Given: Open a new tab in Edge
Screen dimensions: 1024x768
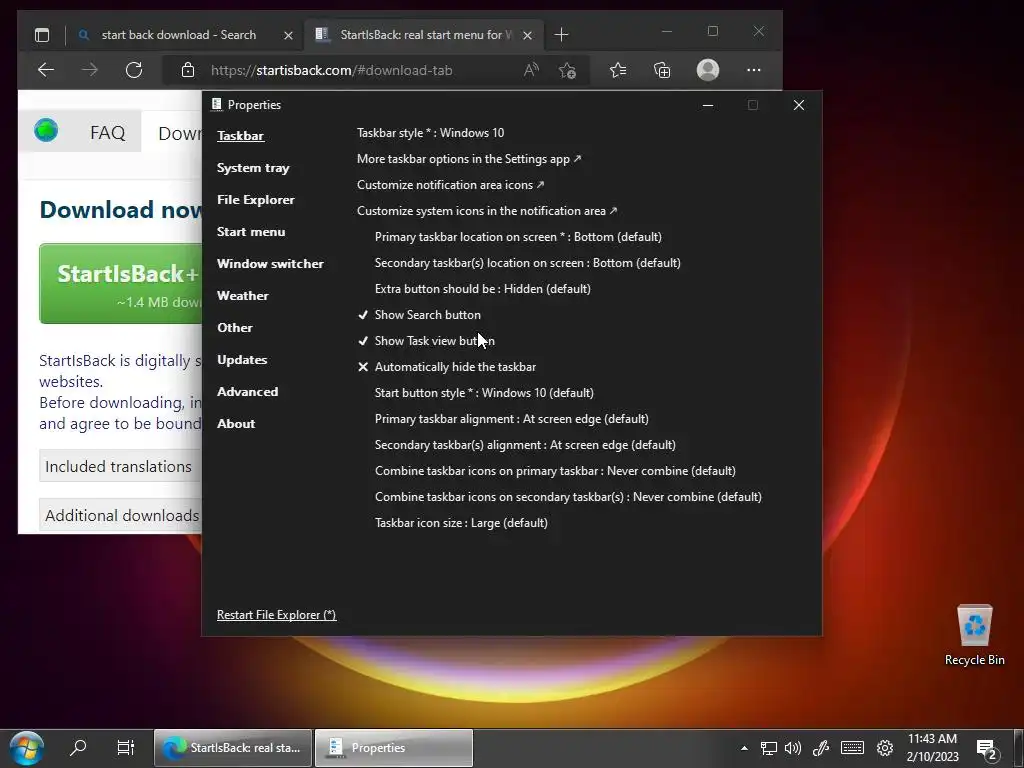Looking at the screenshot, I should point(561,35).
